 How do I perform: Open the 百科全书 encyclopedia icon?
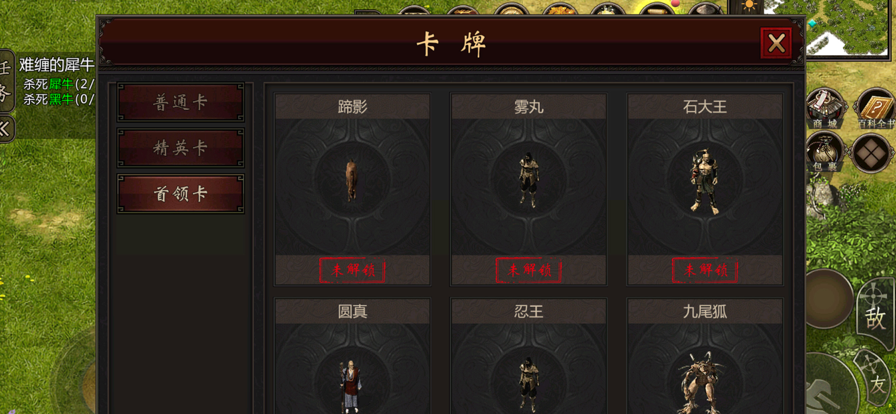click(x=876, y=109)
